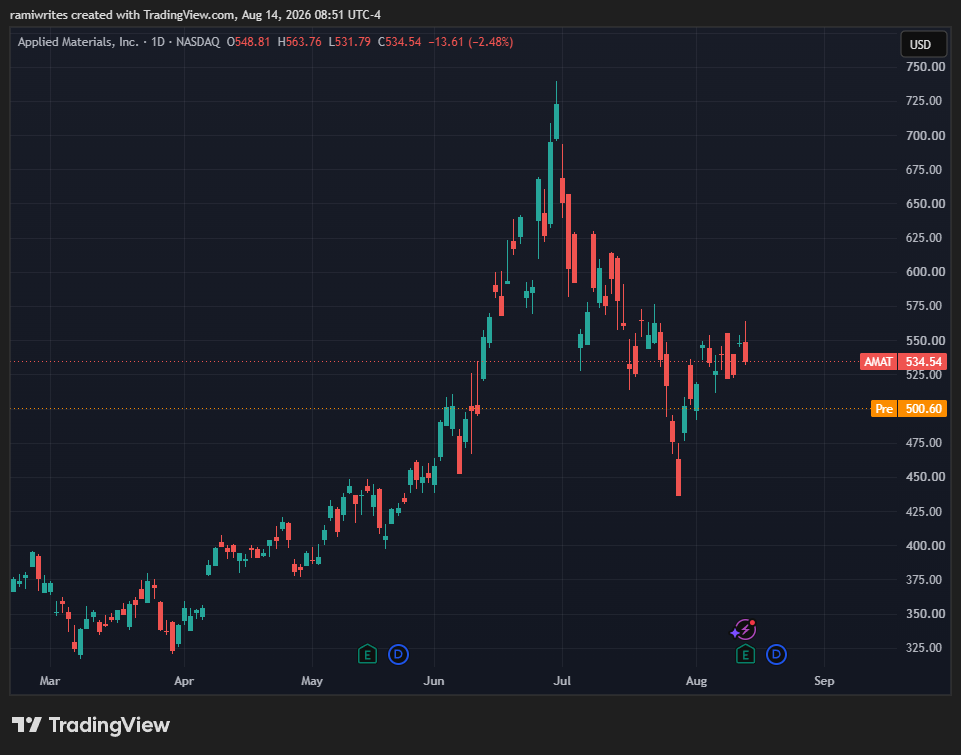
Task: Click the low value L531.79
Action: point(349,42)
